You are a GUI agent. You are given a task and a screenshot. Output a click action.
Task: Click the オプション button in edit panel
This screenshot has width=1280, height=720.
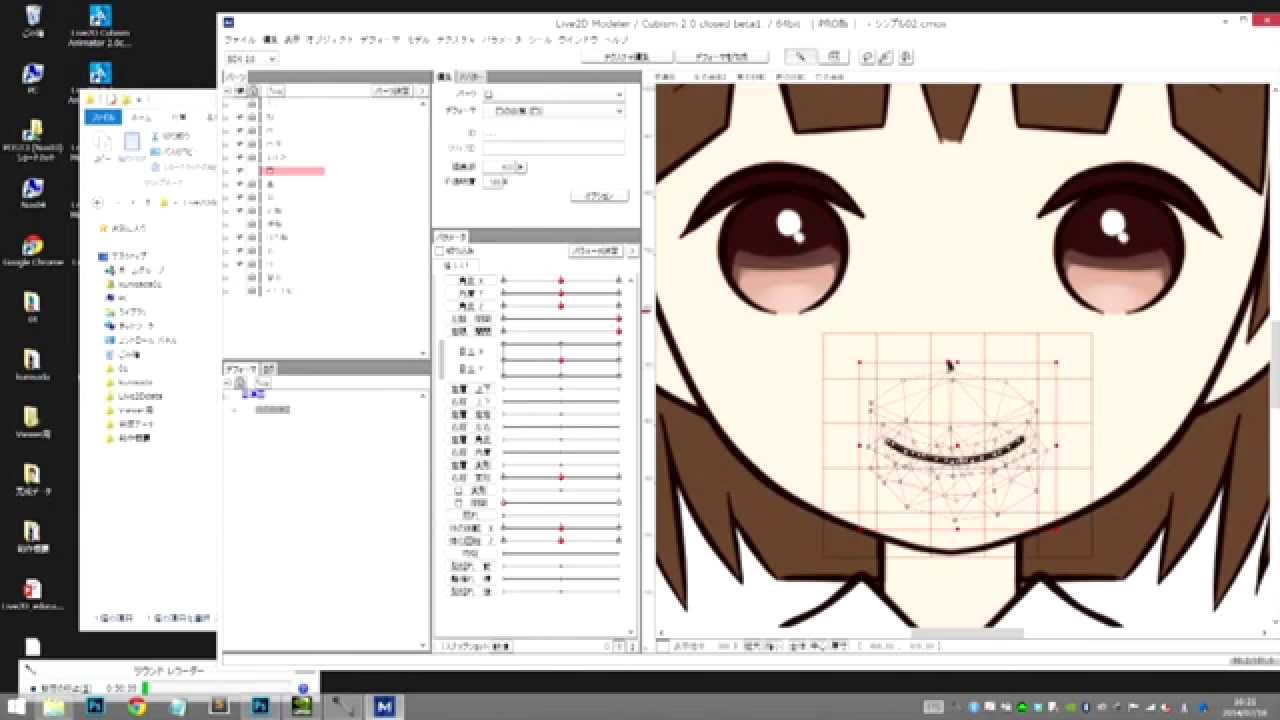pyautogui.click(x=598, y=196)
